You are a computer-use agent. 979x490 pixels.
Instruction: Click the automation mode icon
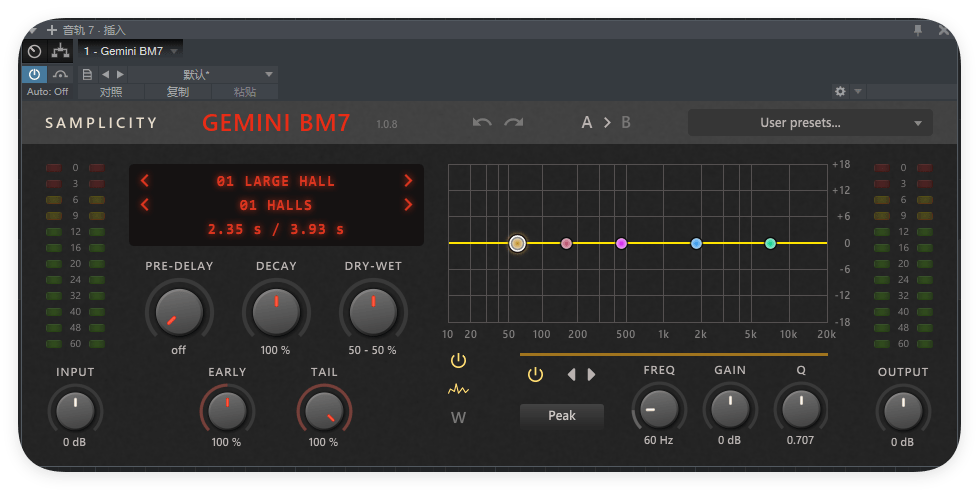coord(61,74)
